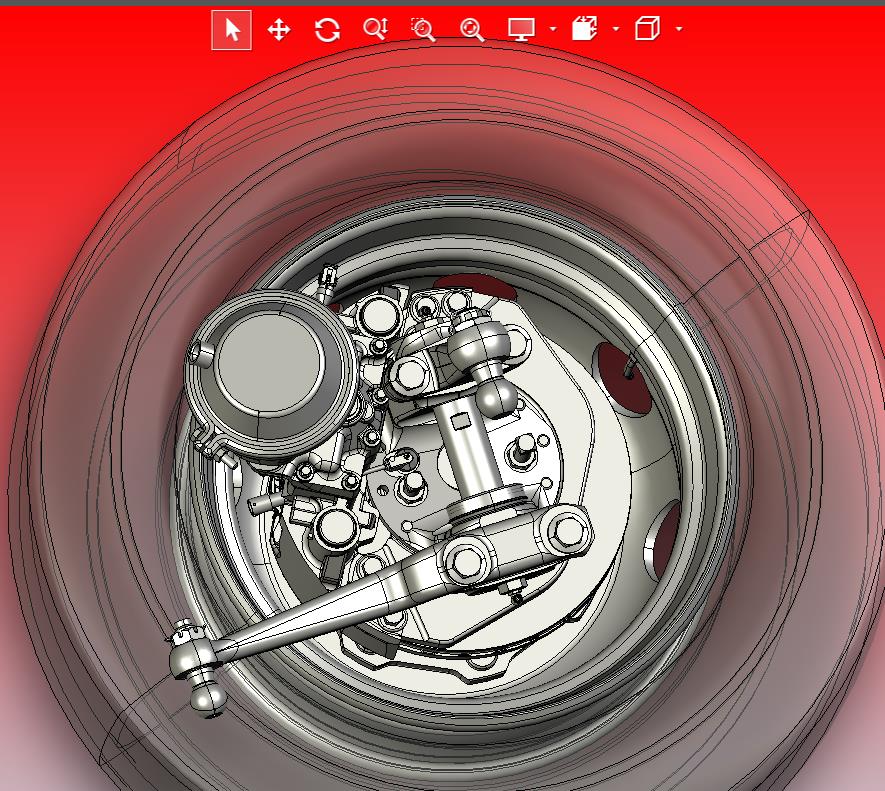Open the view orientation dropdown arrow
885x791 pixels.
pyautogui.click(x=679, y=29)
